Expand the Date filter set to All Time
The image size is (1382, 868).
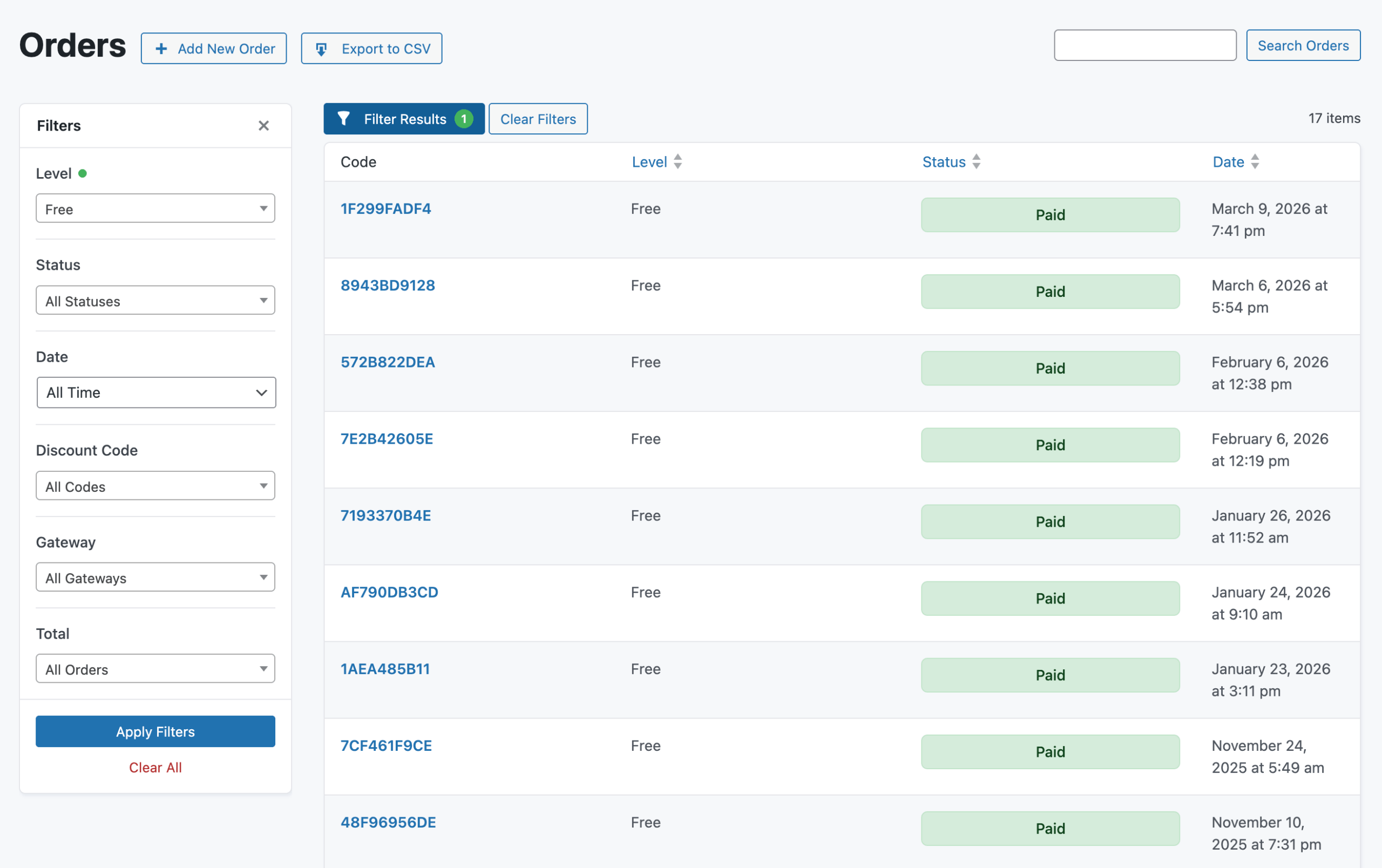point(155,392)
